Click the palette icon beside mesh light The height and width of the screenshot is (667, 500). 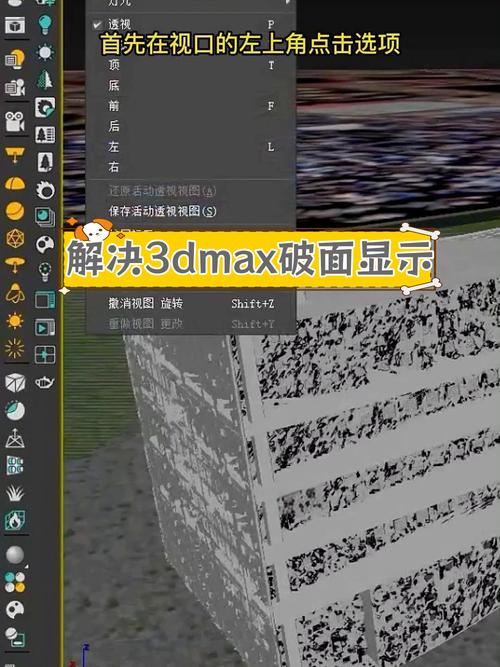[45, 244]
